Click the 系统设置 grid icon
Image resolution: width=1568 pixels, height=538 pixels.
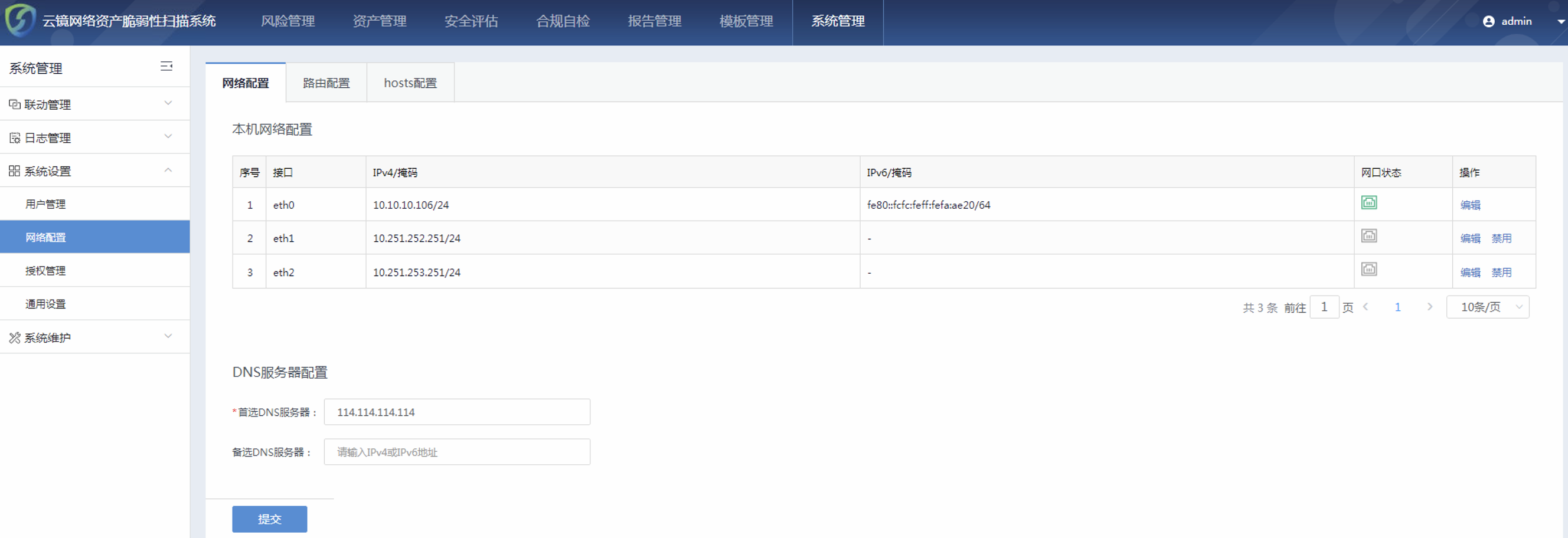15,171
